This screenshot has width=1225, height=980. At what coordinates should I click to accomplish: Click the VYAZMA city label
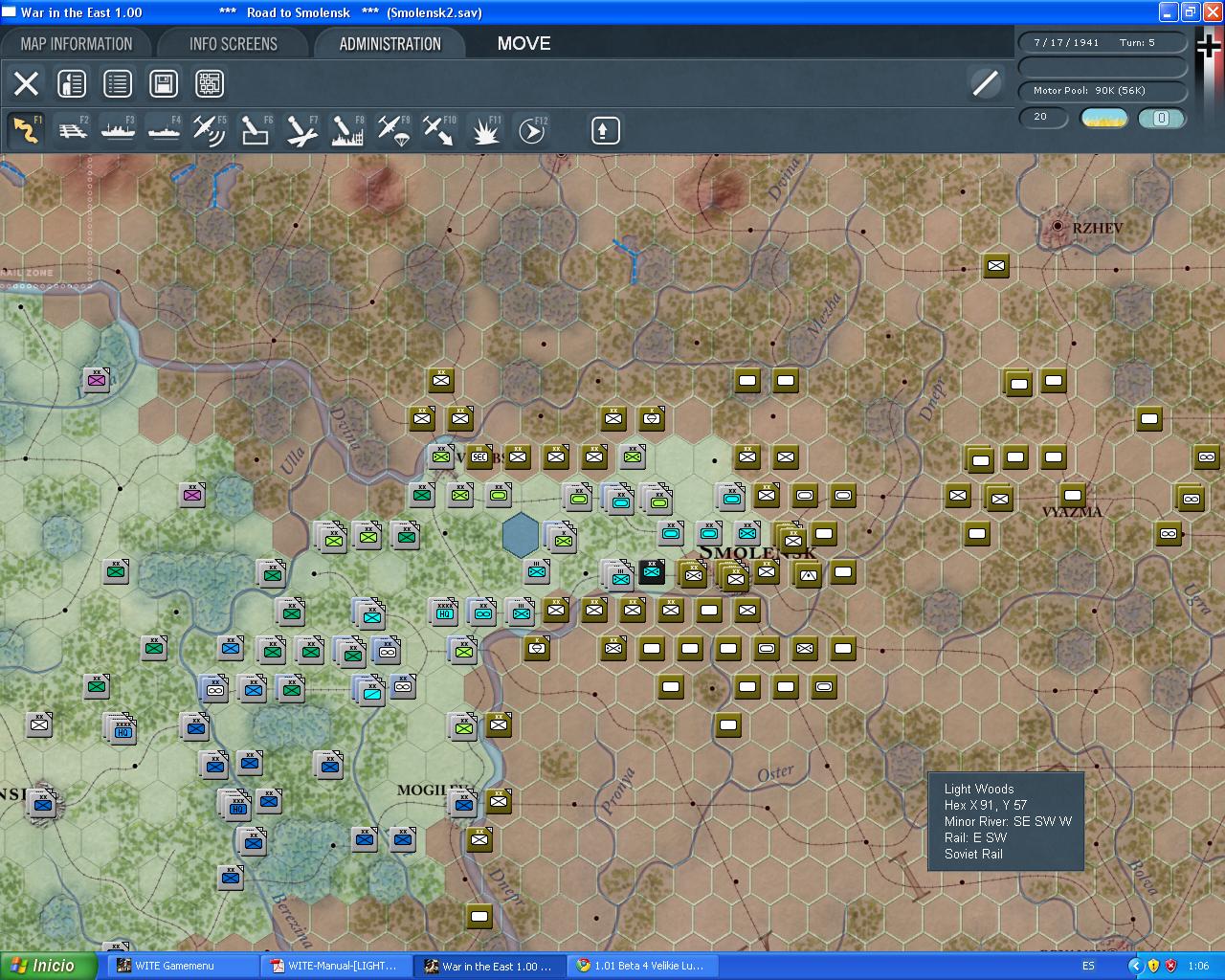click(x=1072, y=512)
